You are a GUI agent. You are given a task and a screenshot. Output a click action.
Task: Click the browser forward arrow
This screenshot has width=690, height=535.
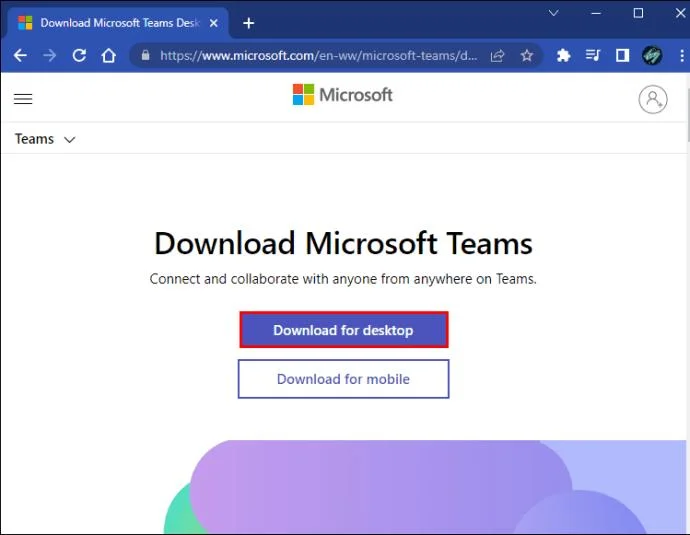[x=50, y=55]
